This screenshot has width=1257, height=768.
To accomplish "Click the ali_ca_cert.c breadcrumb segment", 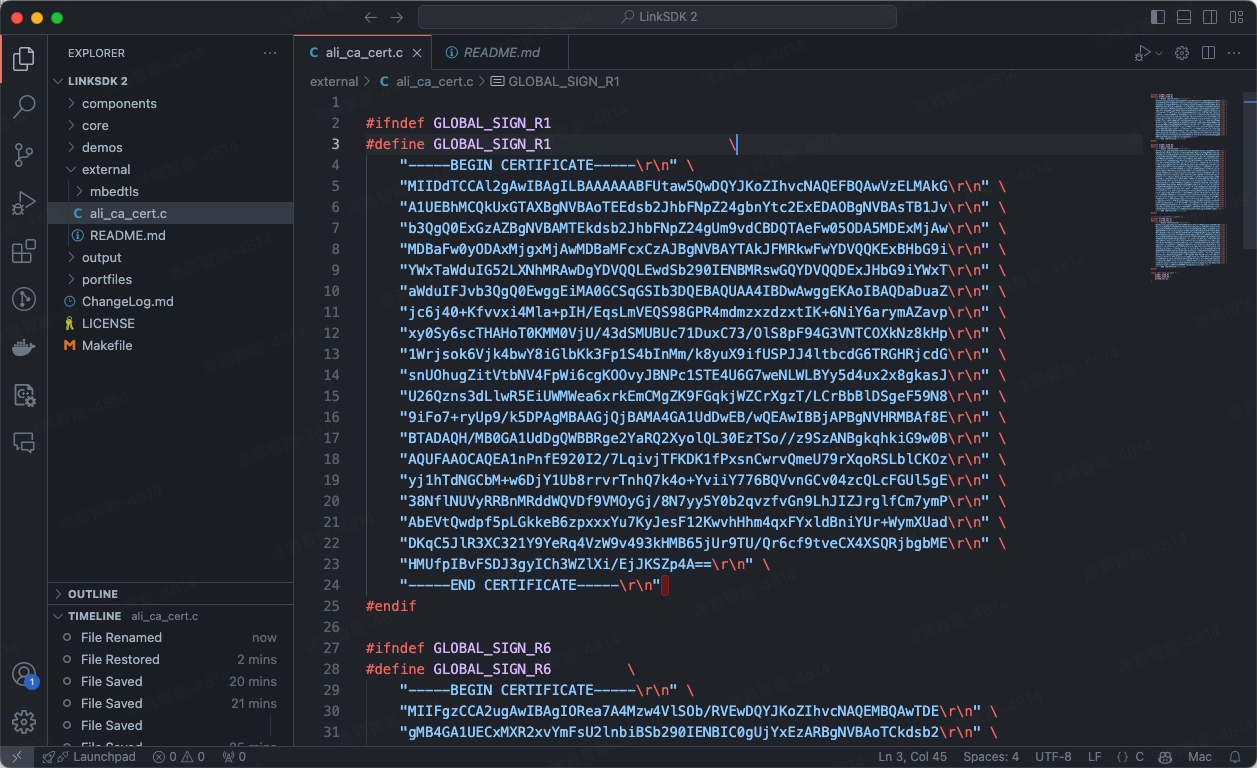I will (426, 82).
